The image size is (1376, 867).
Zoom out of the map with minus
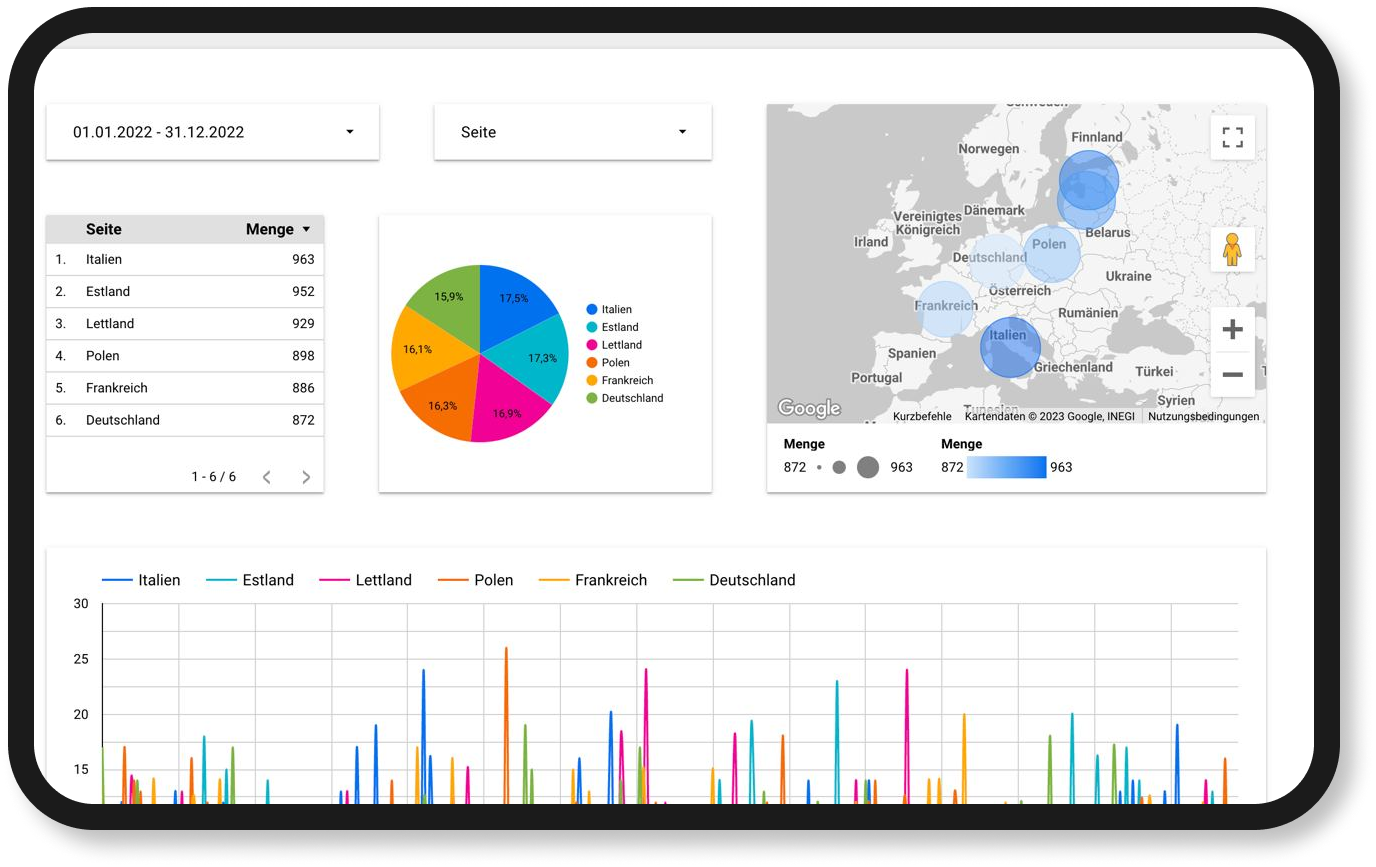1232,375
